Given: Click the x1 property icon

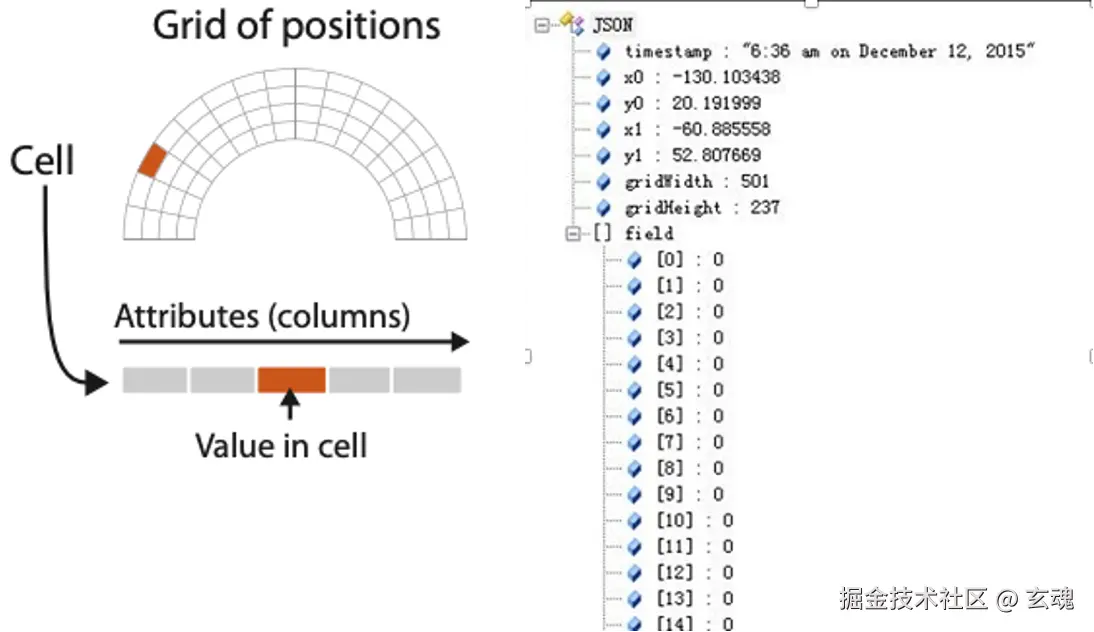Looking at the screenshot, I should click(x=604, y=130).
